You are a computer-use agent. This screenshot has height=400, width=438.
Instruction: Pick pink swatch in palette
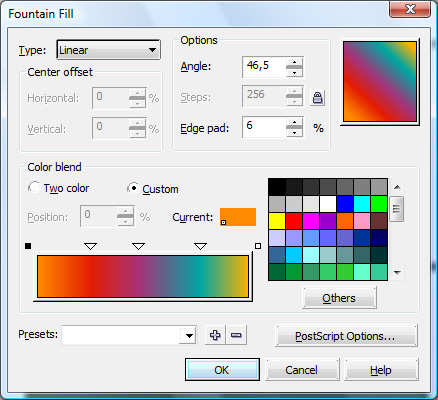pos(362,221)
